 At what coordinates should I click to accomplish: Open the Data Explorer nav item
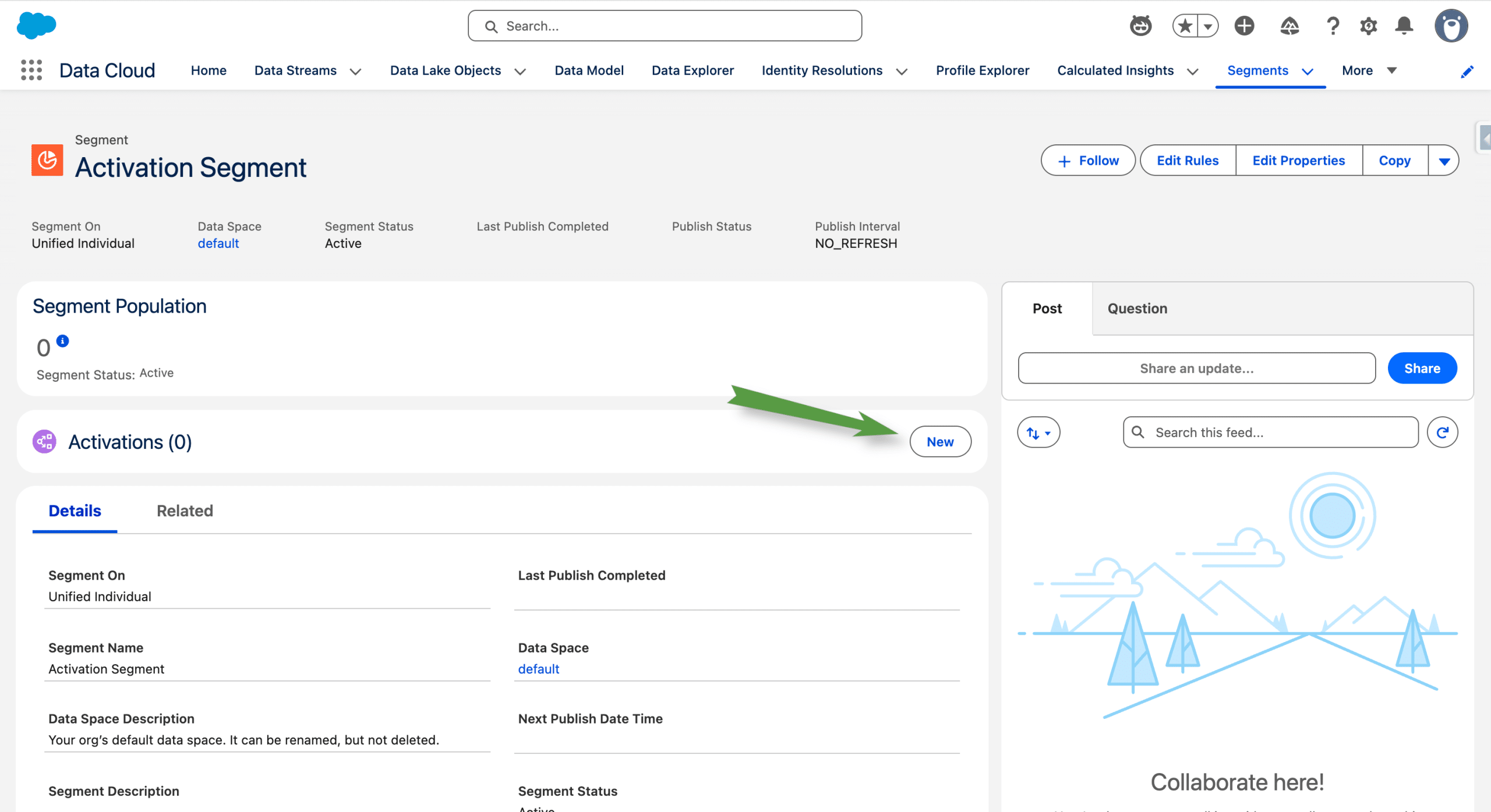pos(692,70)
